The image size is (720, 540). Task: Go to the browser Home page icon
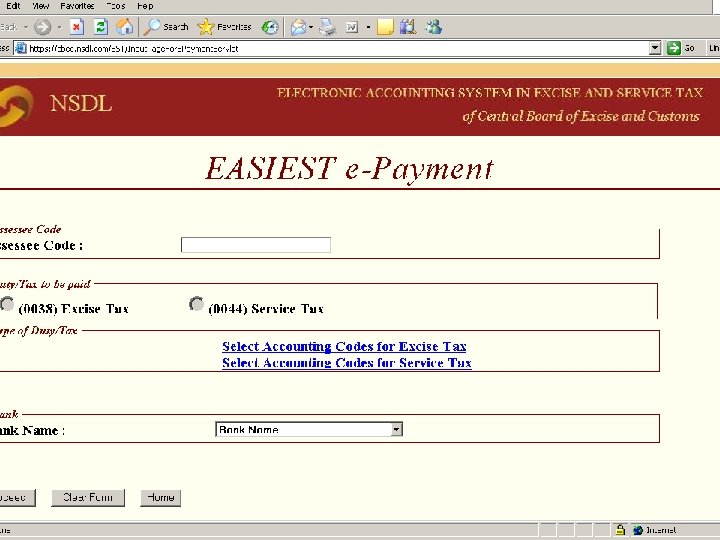pyautogui.click(x=124, y=27)
